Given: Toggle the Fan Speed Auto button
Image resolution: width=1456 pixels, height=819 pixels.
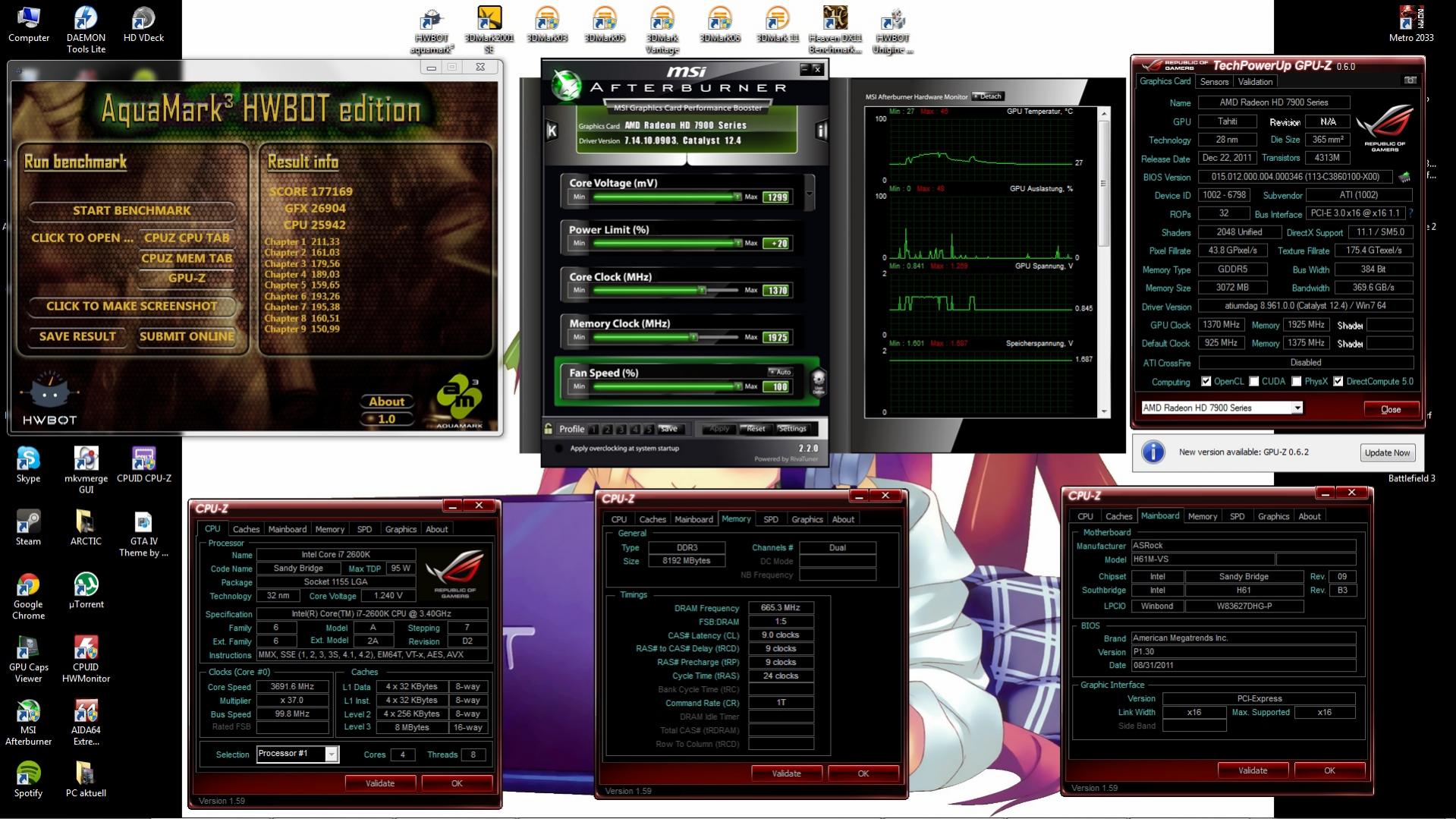Looking at the screenshot, I should [780, 372].
